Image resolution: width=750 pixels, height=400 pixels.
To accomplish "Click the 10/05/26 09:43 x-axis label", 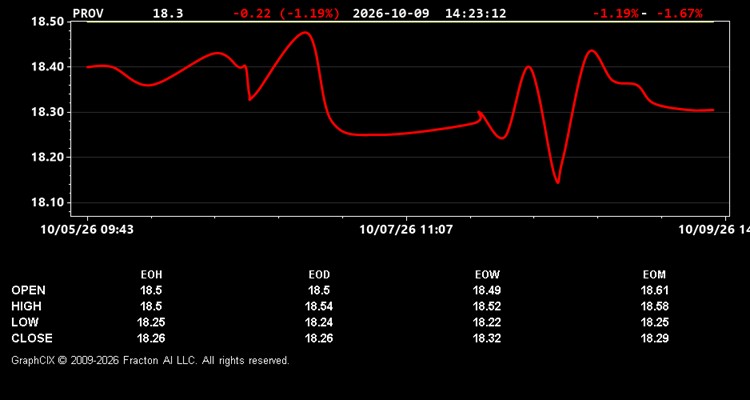I will click(x=87, y=230).
